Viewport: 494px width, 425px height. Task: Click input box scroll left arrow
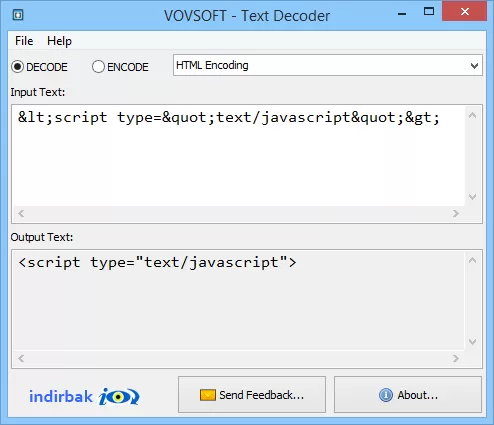coord(21,213)
